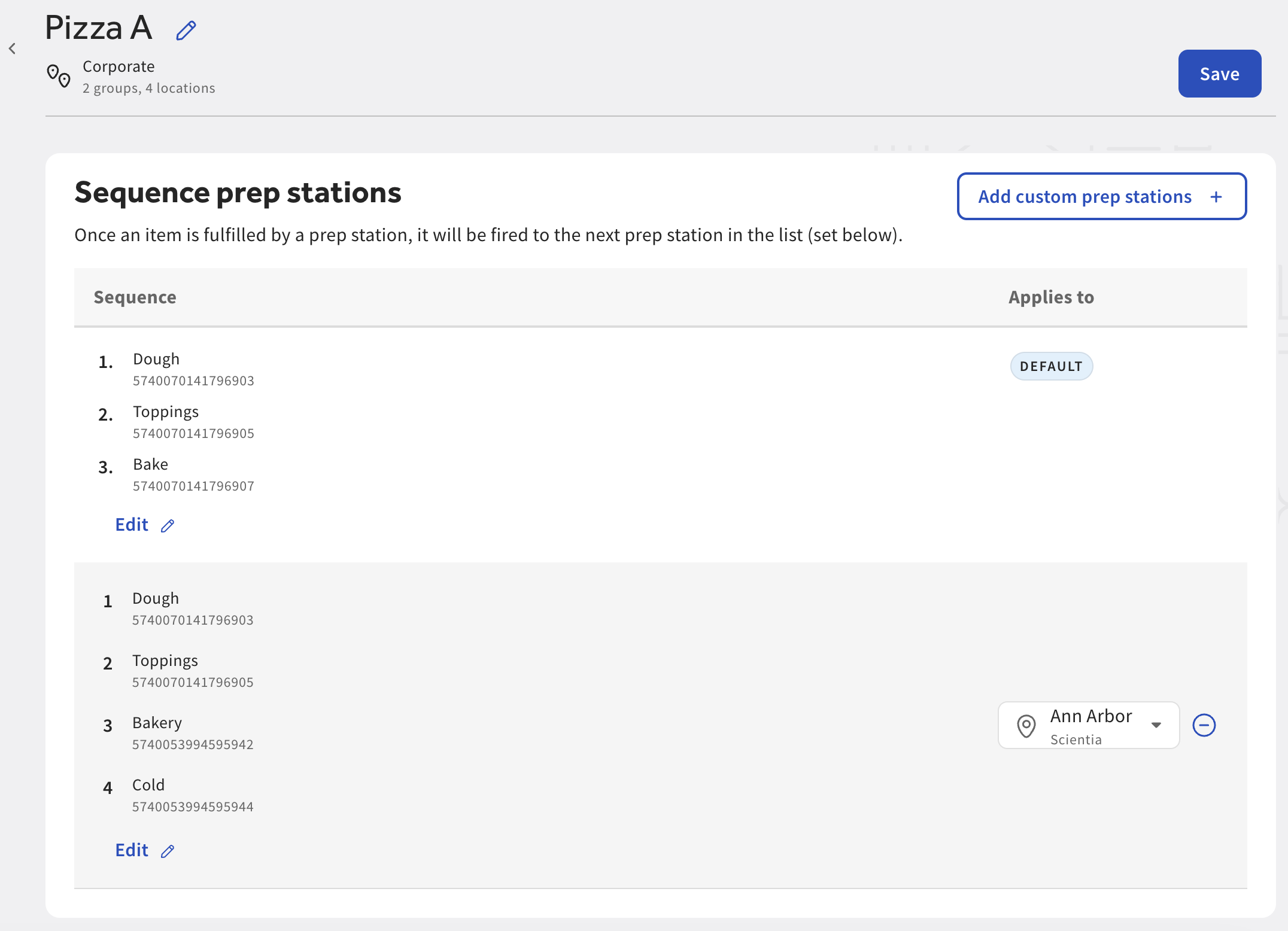Edit the Pizza A title pencil icon
The width and height of the screenshot is (1288, 931).
(186, 30)
